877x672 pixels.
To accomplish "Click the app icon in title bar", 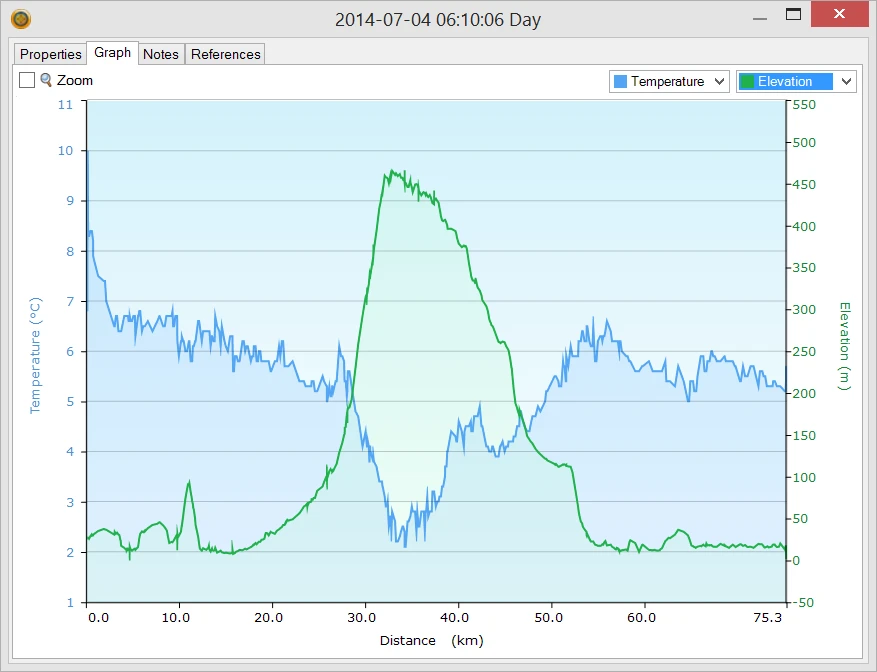I will coord(20,18).
